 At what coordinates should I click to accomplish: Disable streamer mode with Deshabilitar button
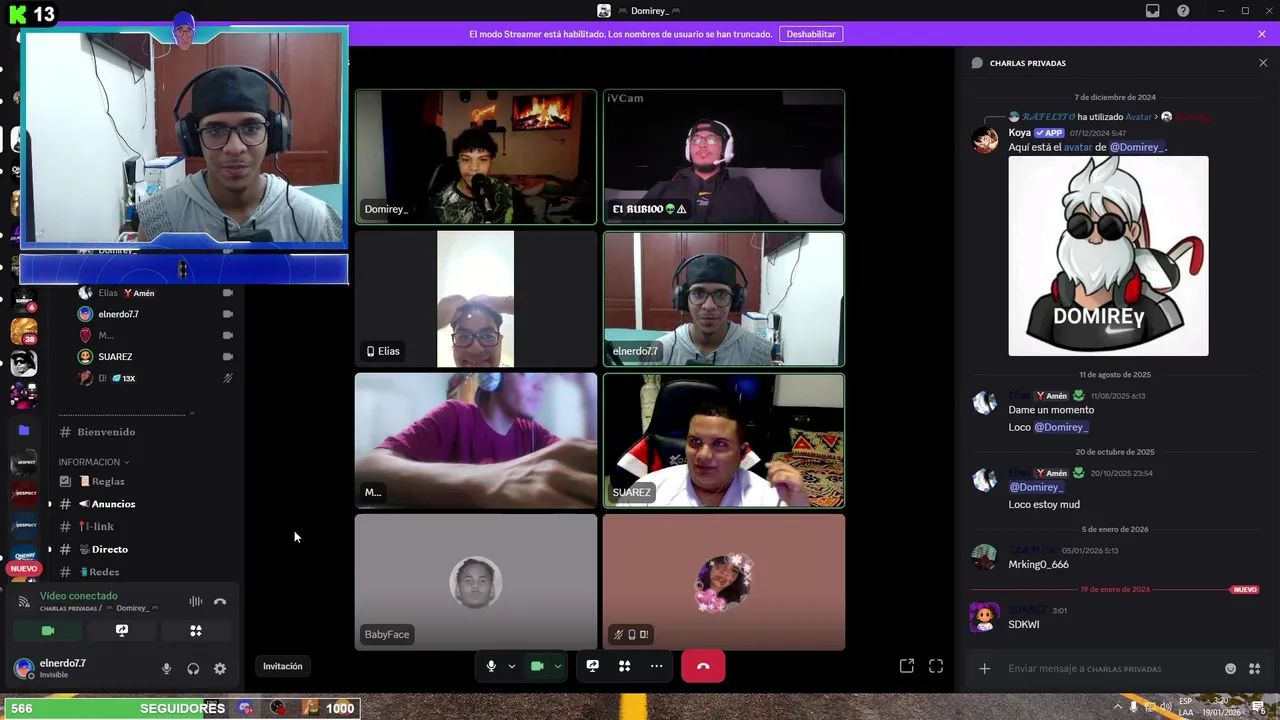tap(811, 34)
